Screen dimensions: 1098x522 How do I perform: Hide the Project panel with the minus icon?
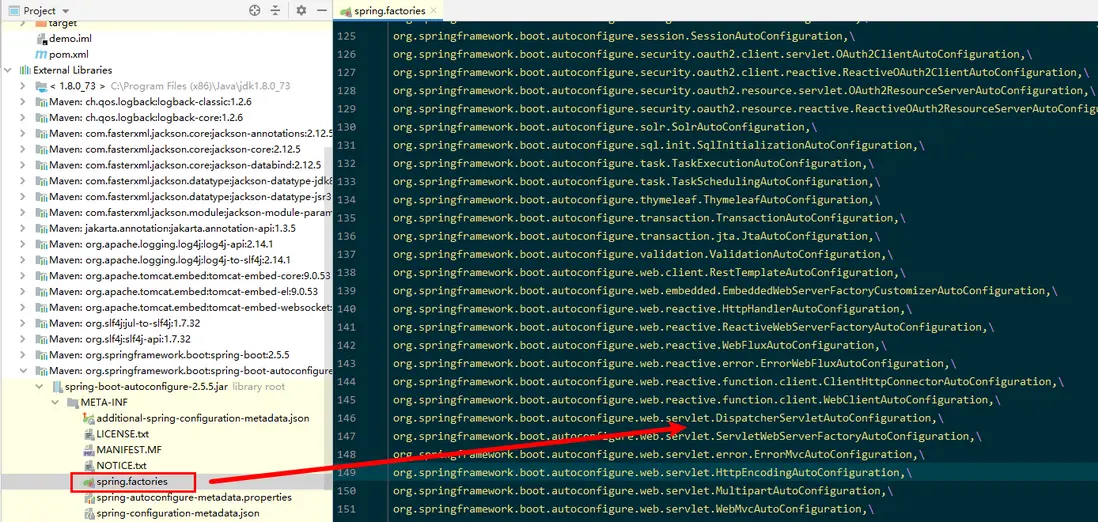click(321, 11)
